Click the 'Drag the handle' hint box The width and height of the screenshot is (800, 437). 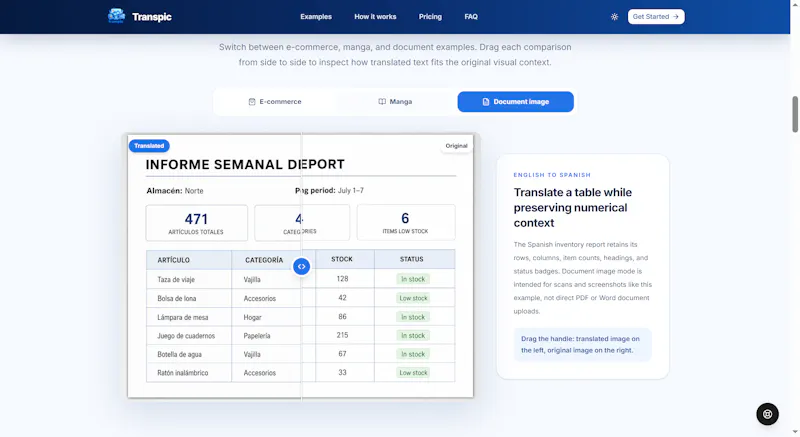pyautogui.click(x=582, y=345)
